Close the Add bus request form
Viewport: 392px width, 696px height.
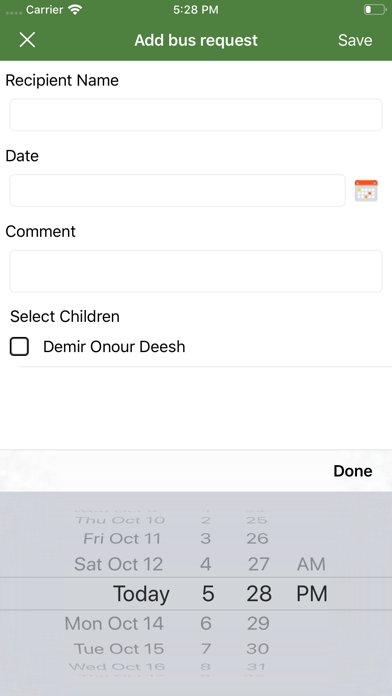(27, 40)
